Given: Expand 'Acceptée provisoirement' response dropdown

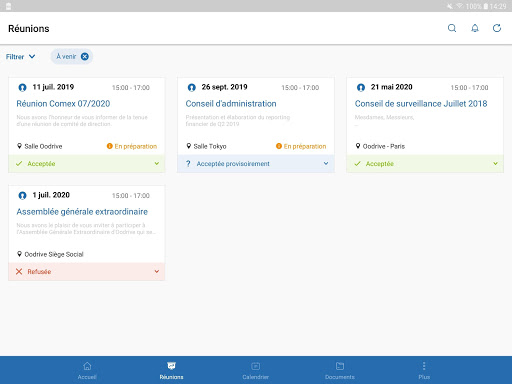Looking at the screenshot, I should click(x=326, y=164).
